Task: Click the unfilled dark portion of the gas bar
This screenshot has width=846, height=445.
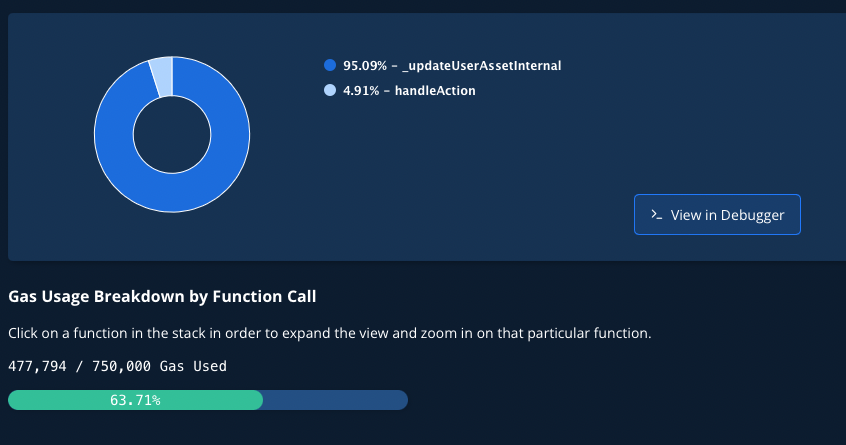Action: pyautogui.click(x=335, y=400)
